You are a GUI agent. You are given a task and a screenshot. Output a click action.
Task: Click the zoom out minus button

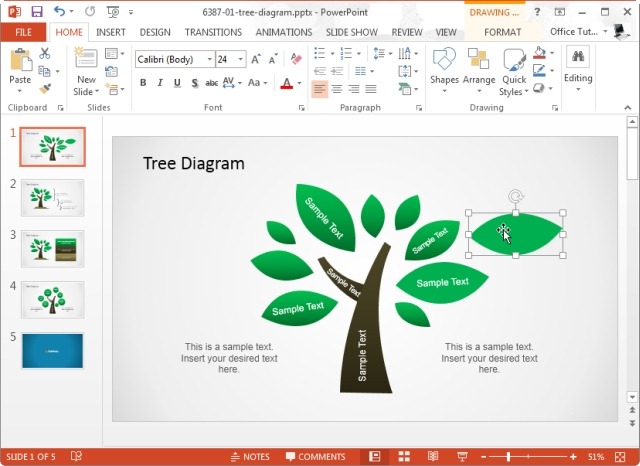484,457
